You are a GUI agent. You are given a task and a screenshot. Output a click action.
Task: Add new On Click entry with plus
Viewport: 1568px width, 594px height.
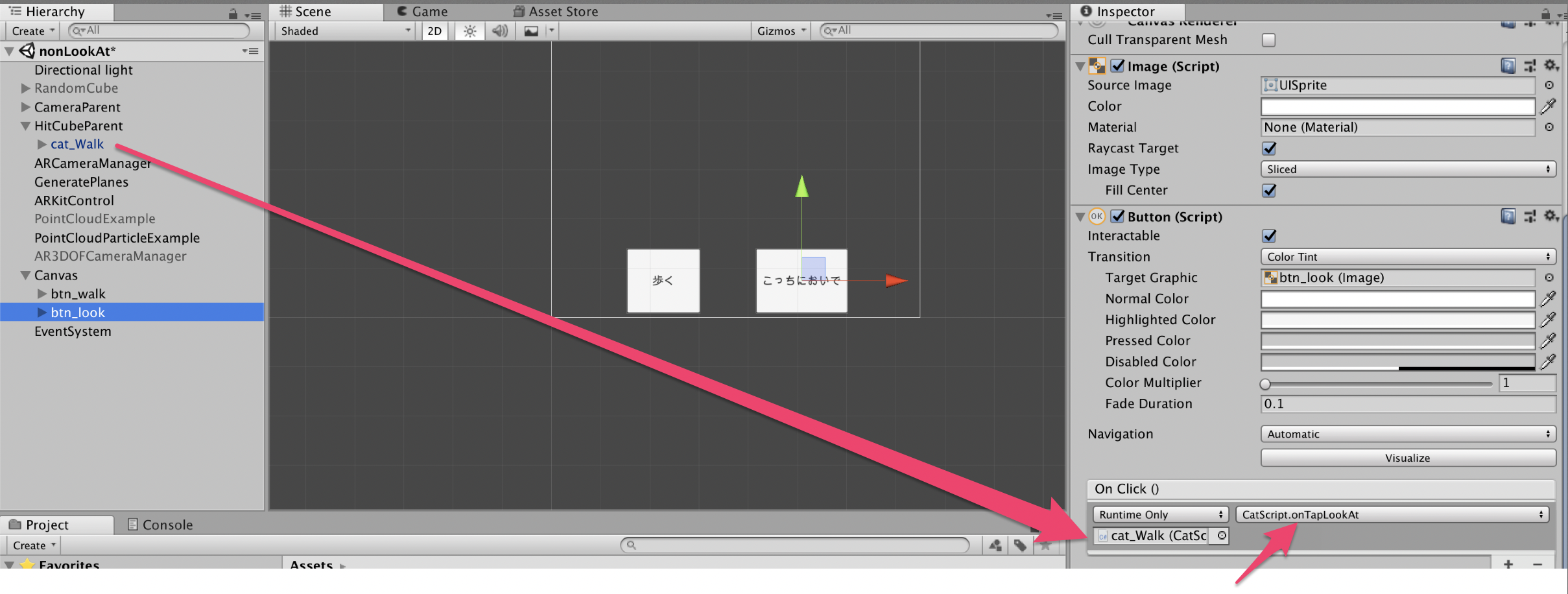pos(1508,564)
